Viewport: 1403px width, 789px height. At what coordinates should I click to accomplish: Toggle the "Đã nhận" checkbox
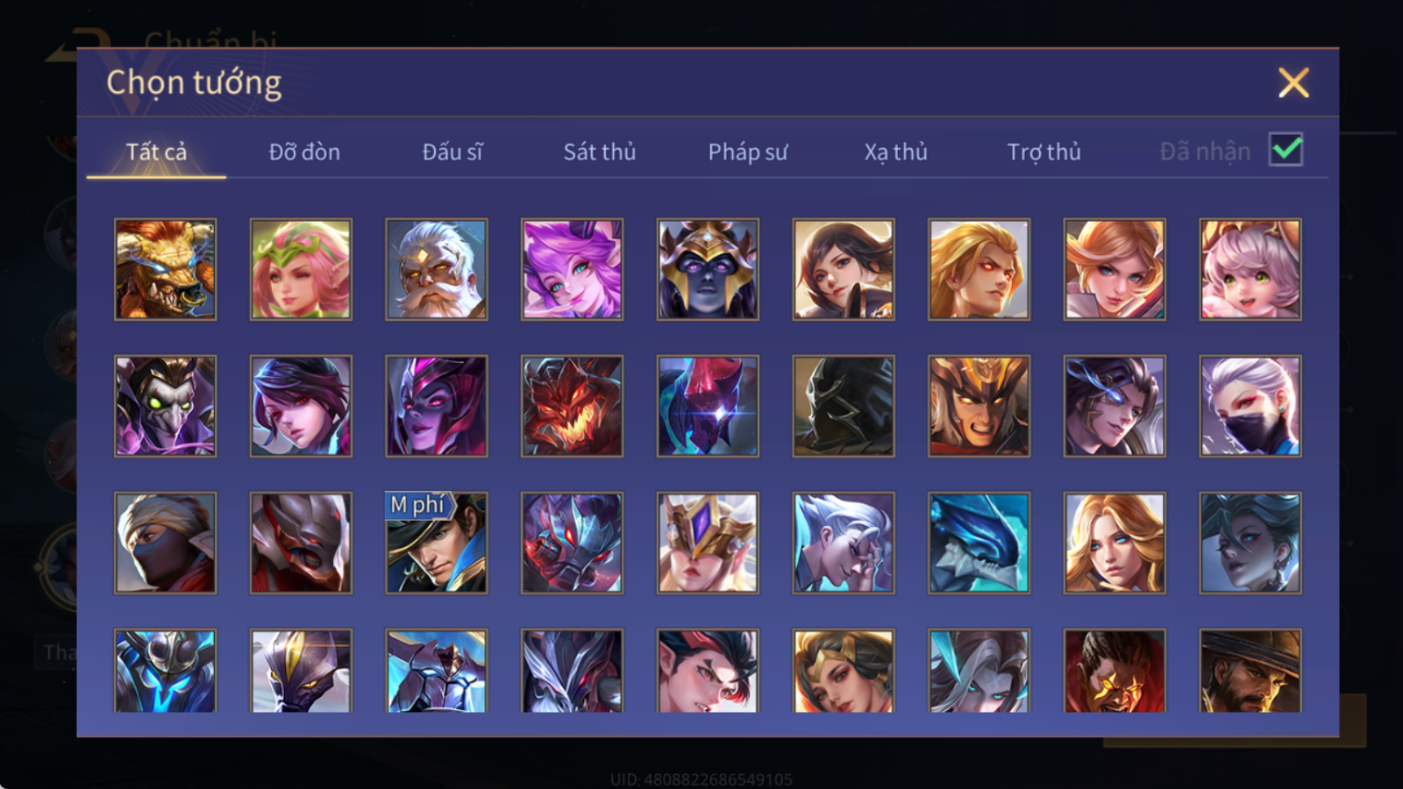pyautogui.click(x=1285, y=150)
